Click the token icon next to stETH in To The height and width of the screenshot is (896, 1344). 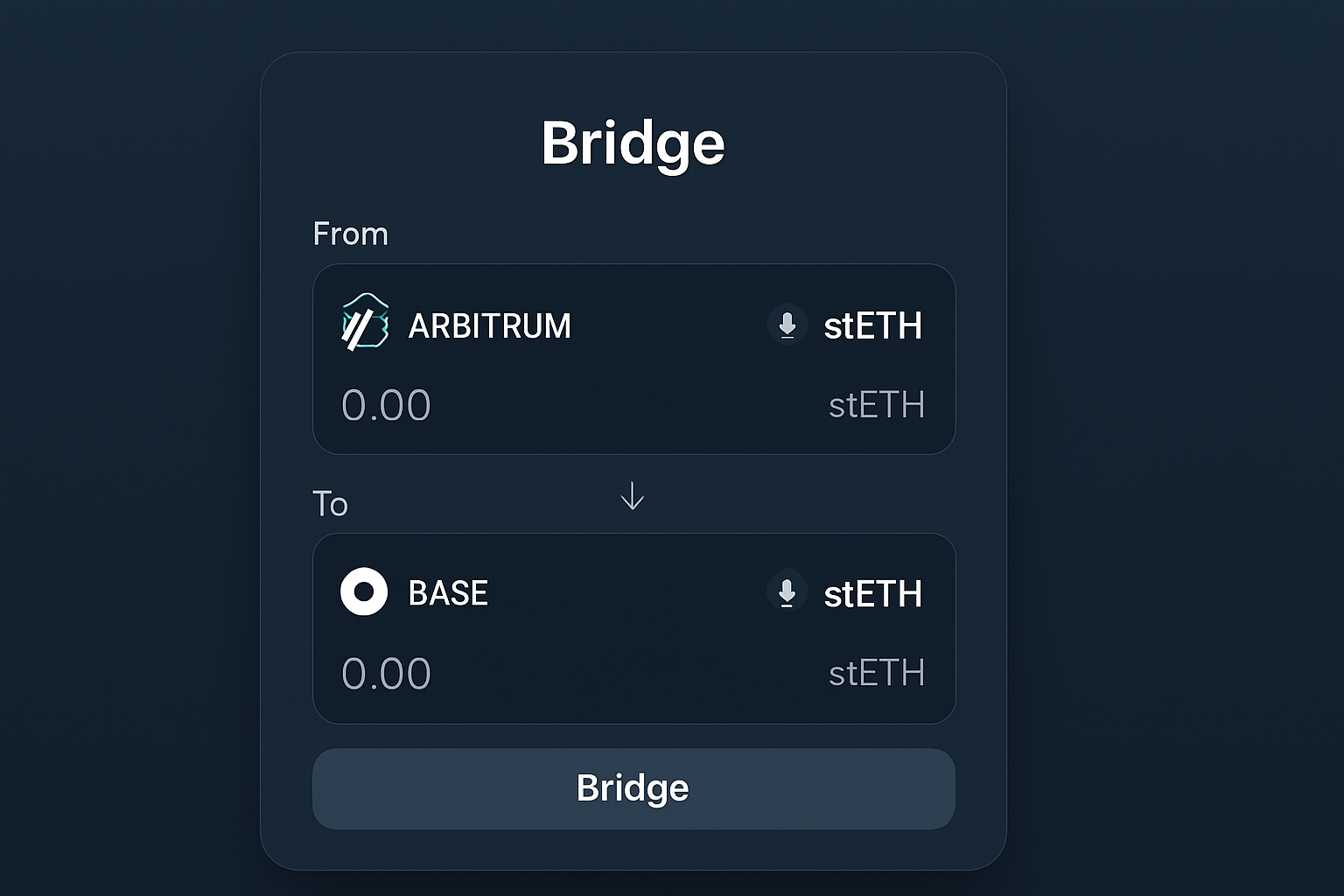pyautogui.click(x=787, y=591)
